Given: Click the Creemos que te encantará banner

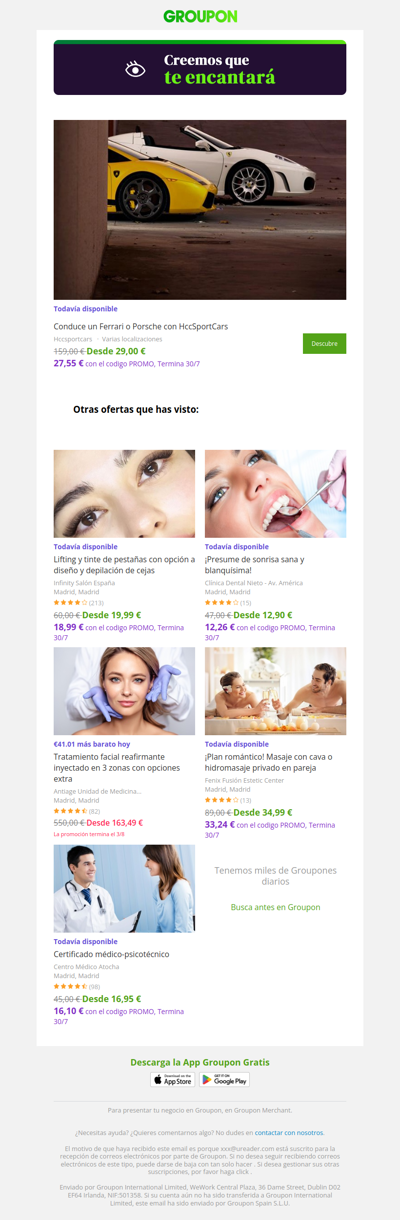Looking at the screenshot, I should click(x=200, y=68).
